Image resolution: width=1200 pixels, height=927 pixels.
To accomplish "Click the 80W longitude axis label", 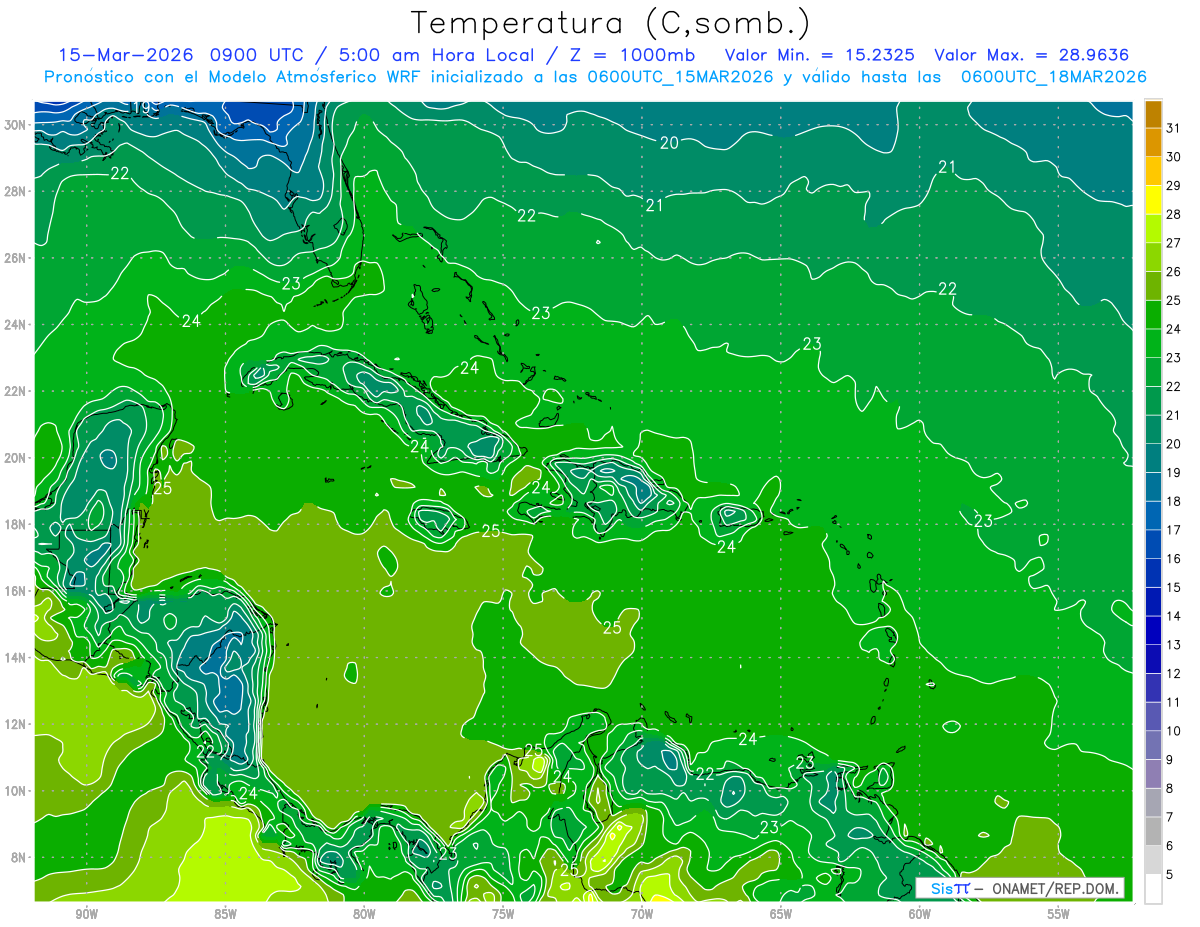I will [x=364, y=914].
